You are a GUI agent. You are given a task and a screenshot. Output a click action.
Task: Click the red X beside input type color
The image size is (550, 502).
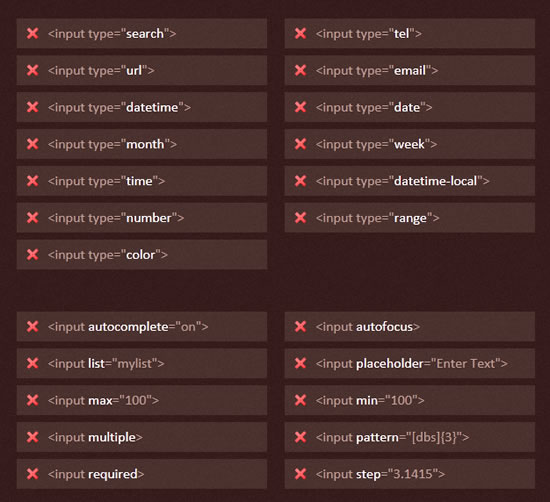point(33,255)
